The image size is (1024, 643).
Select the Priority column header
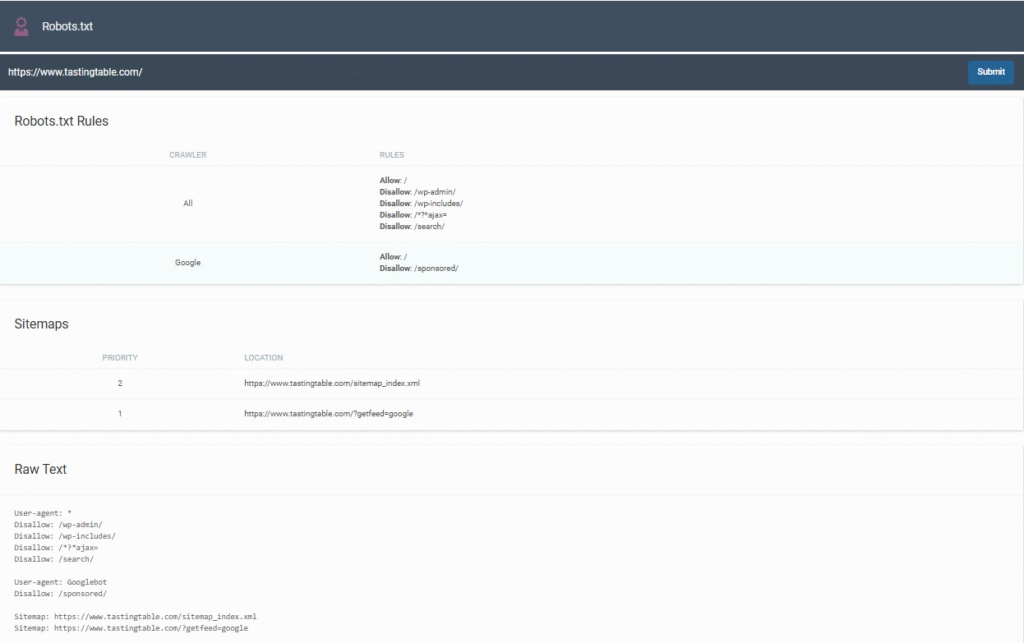coord(120,357)
